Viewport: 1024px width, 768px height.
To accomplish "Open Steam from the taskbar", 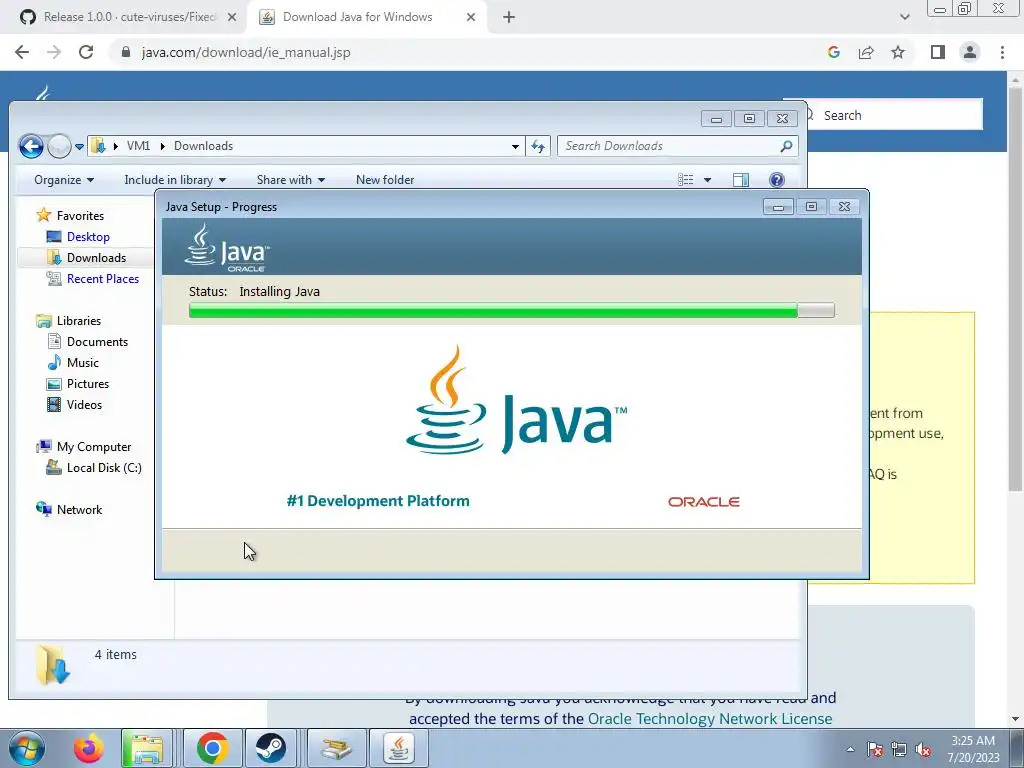I will coord(270,748).
